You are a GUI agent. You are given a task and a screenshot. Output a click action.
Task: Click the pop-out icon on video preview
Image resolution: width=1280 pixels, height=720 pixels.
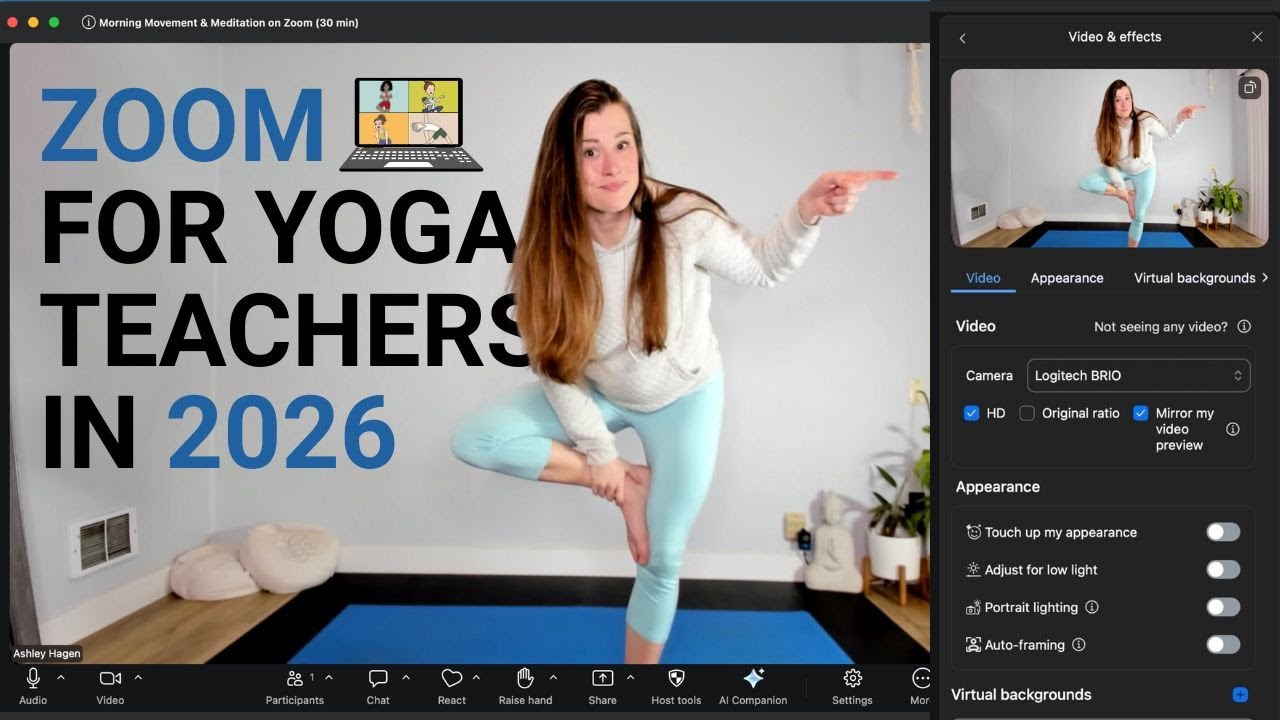pos(1249,88)
